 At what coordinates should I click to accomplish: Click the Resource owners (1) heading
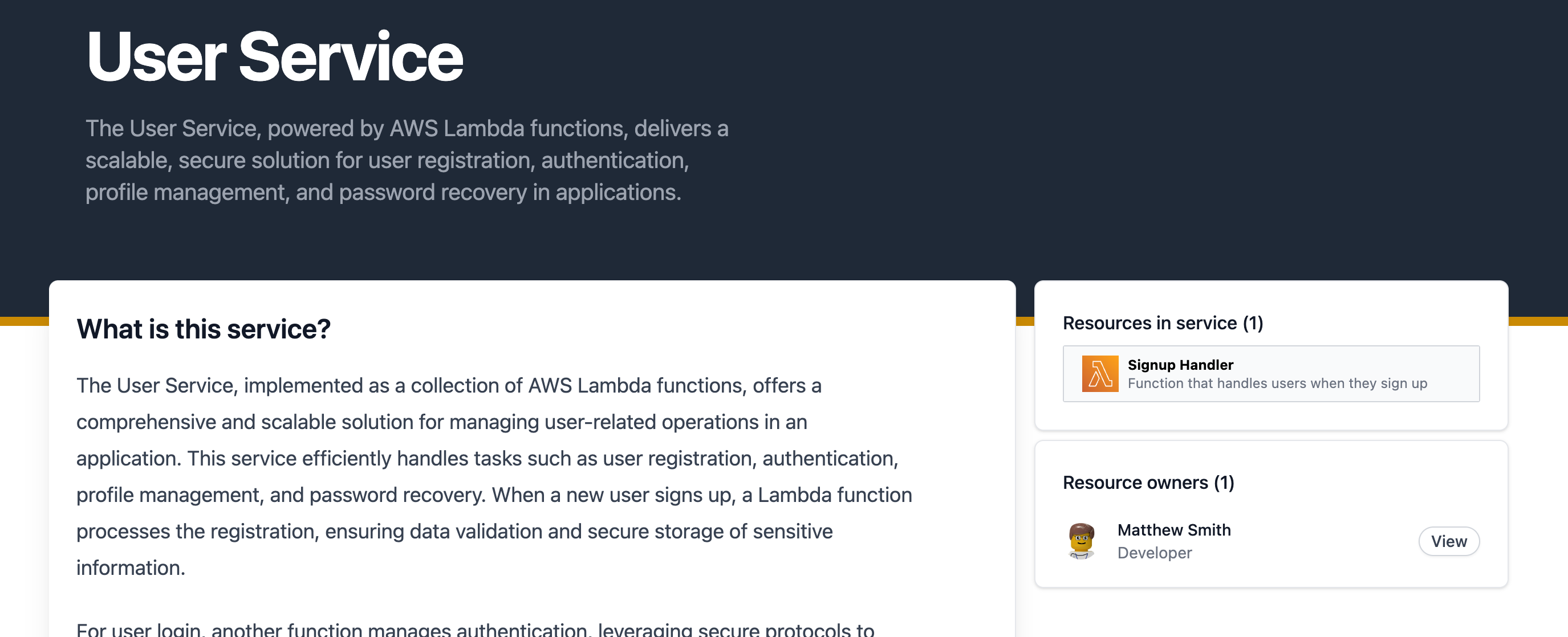point(1148,483)
